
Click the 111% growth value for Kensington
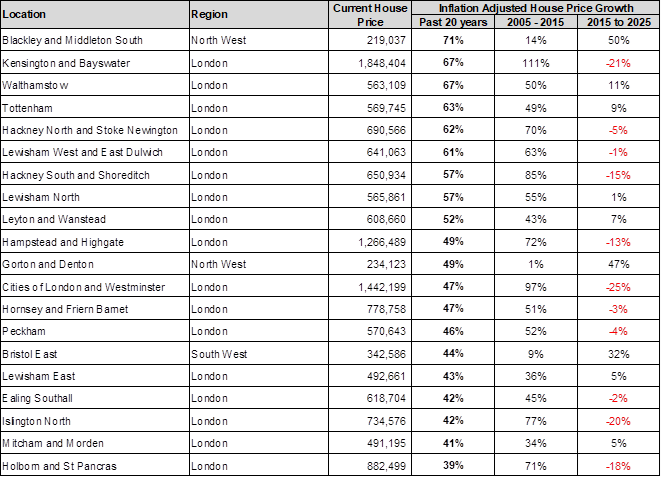coord(535,63)
